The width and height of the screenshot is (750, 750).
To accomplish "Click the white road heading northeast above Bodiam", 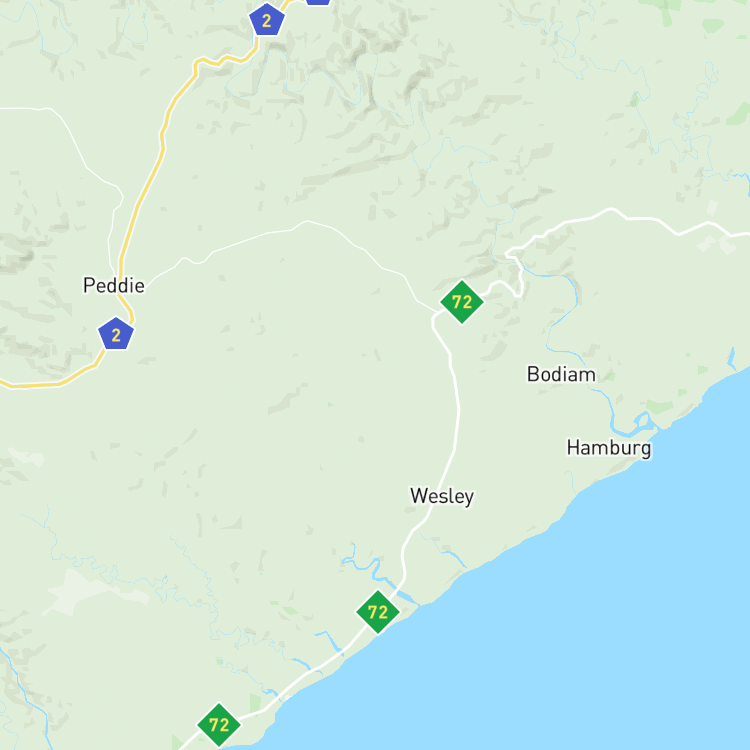I will [x=622, y=216].
